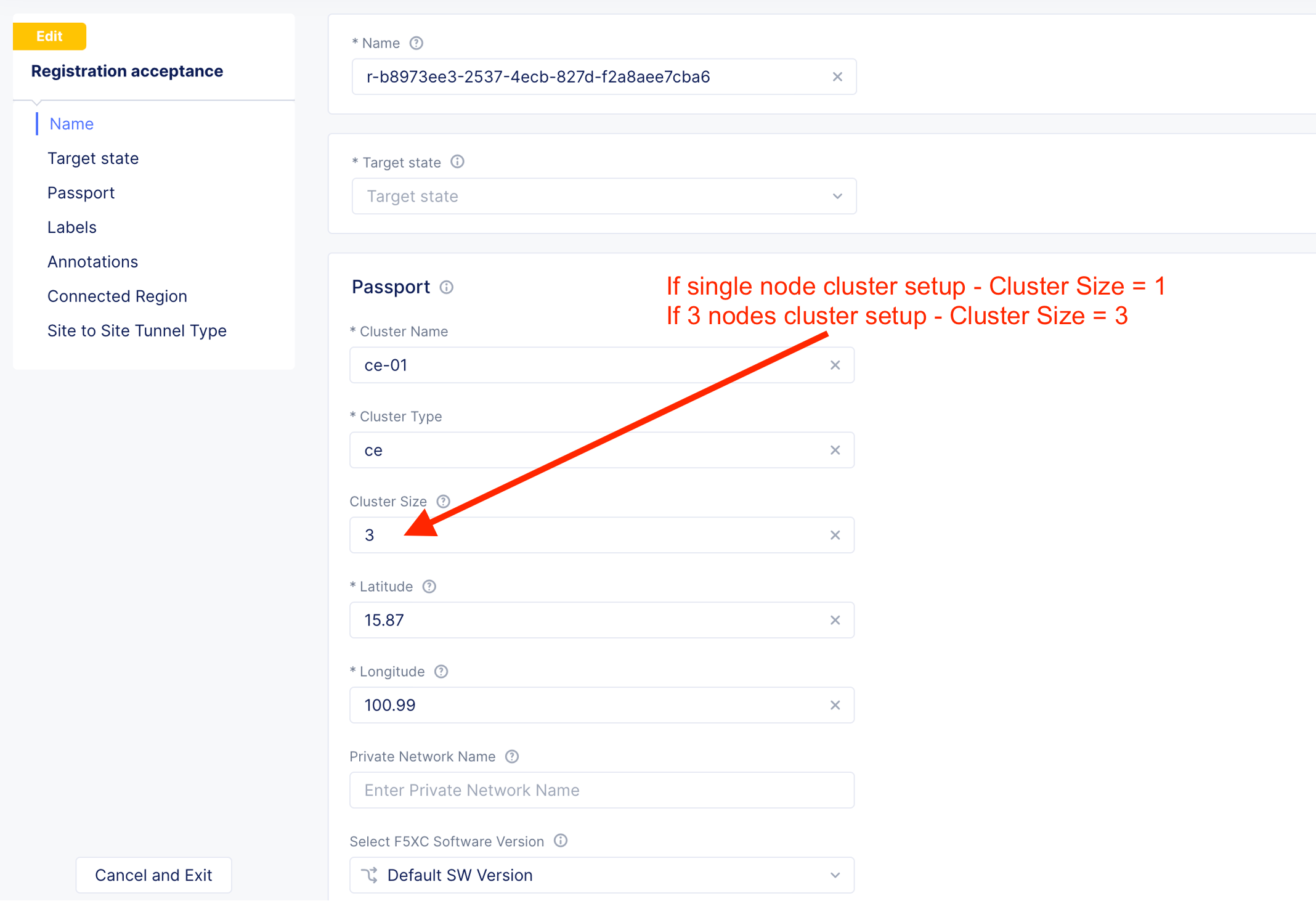The image size is (1316, 901).
Task: Click the Latitude help icon
Action: pos(429,587)
